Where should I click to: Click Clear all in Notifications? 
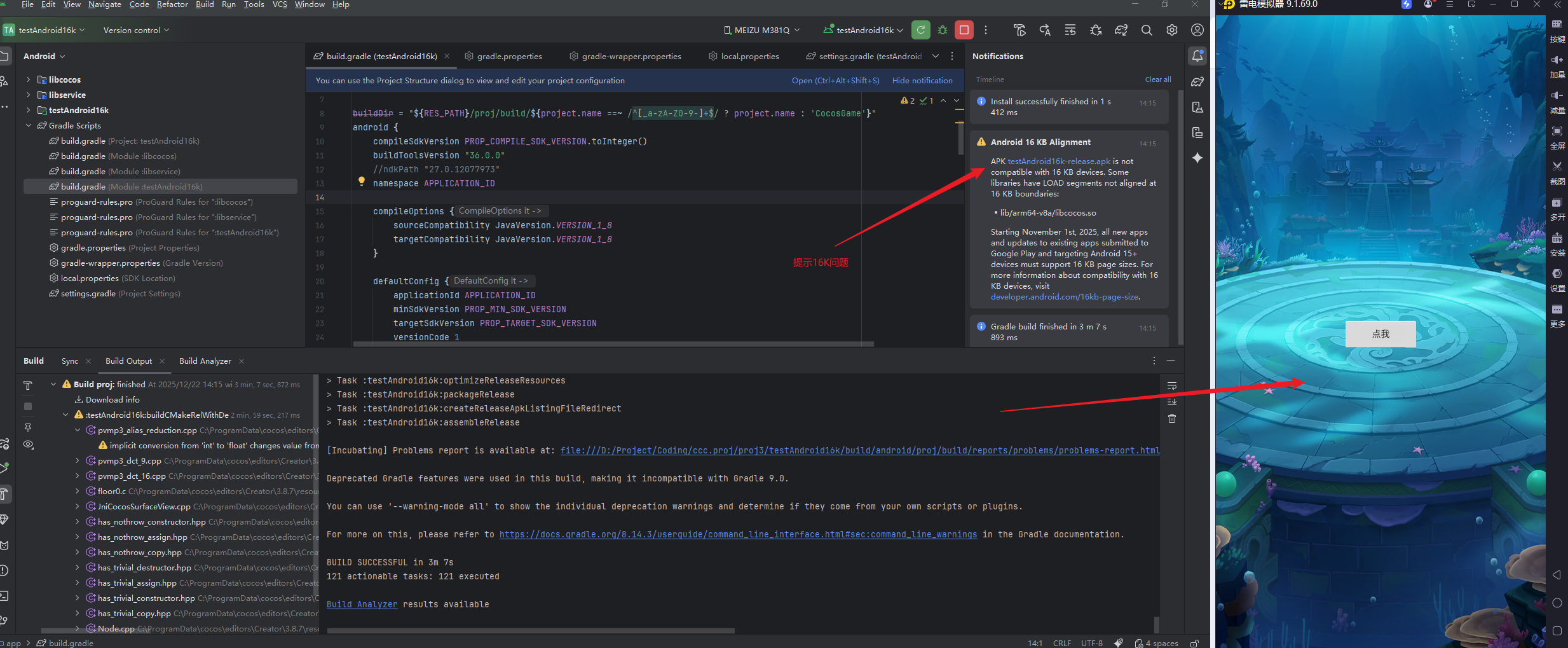(x=1157, y=79)
